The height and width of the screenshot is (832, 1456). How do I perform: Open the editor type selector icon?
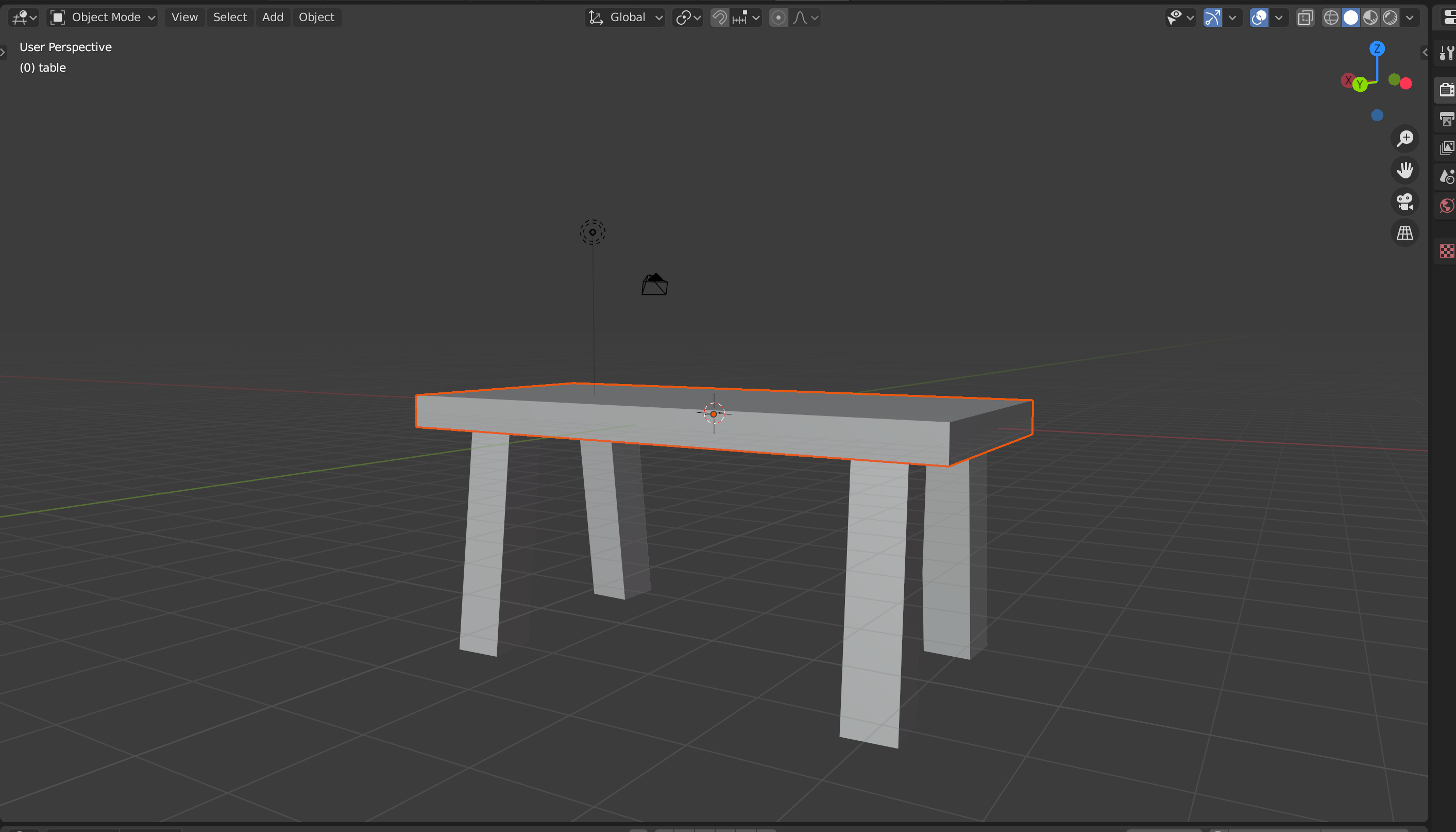pos(23,17)
